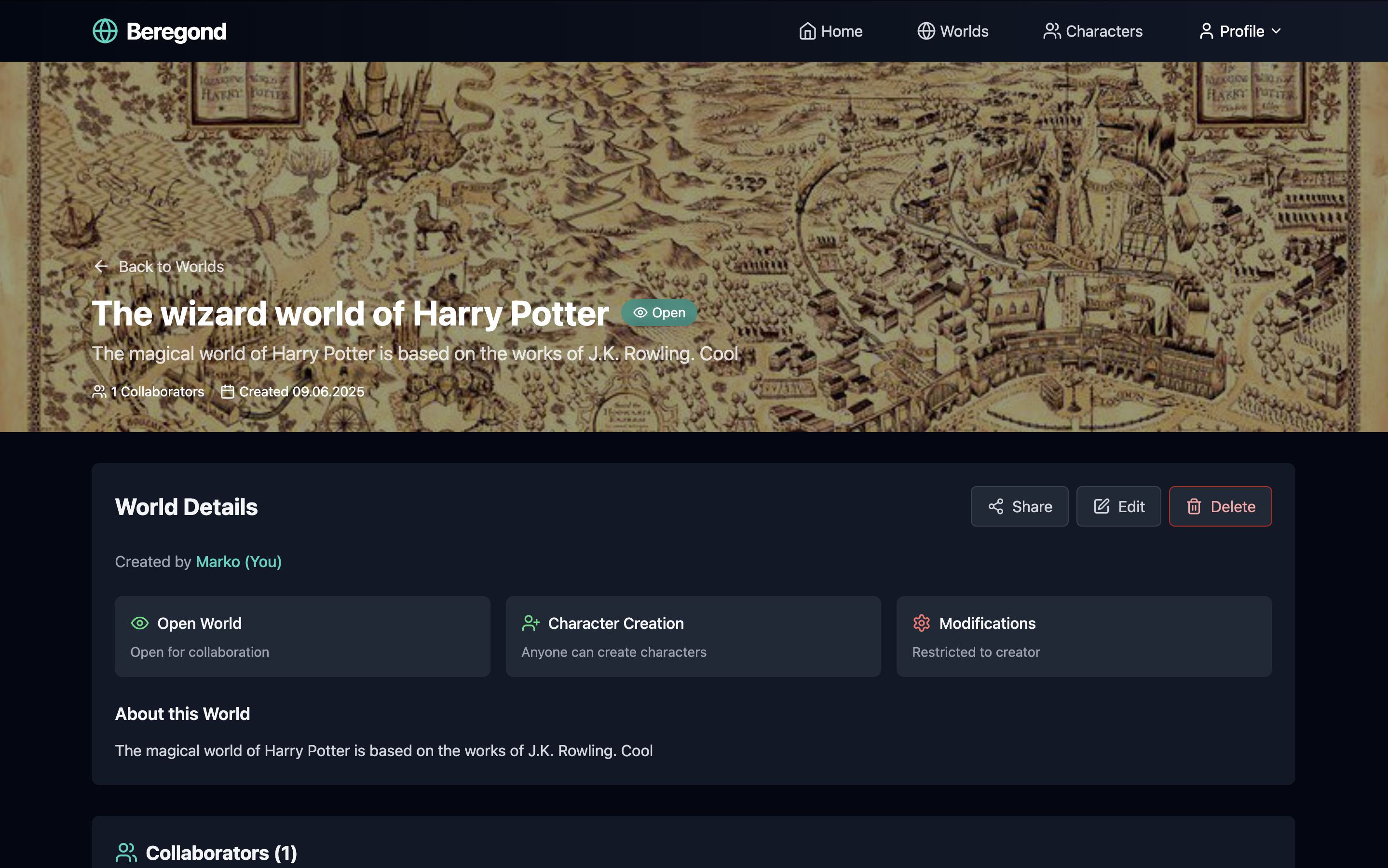The width and height of the screenshot is (1388, 868).
Task: Click the Marko (You) creator link
Action: tap(238, 561)
